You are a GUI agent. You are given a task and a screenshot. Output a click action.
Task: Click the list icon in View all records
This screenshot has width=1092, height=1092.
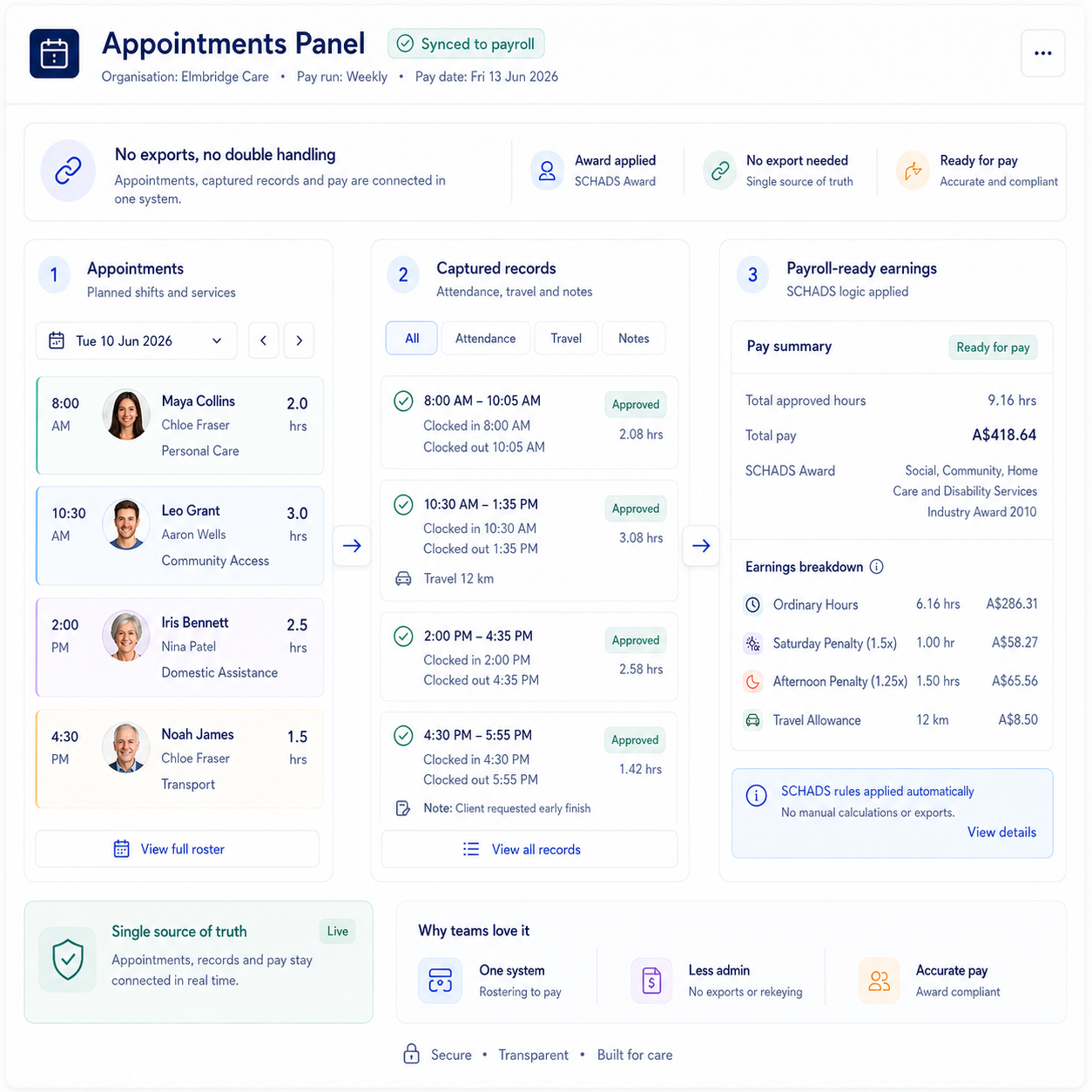pyautogui.click(x=471, y=849)
